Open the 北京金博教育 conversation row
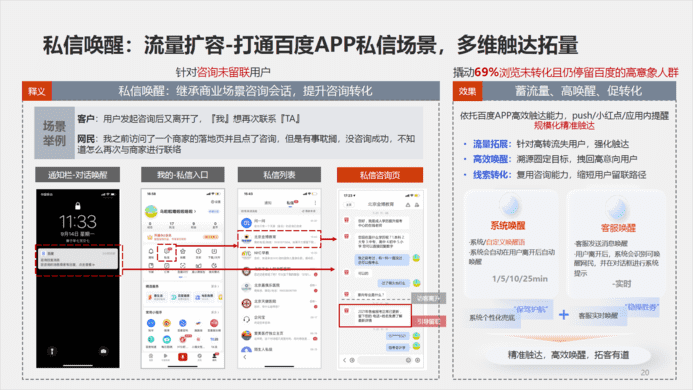The height and width of the screenshot is (390, 693). click(x=279, y=239)
